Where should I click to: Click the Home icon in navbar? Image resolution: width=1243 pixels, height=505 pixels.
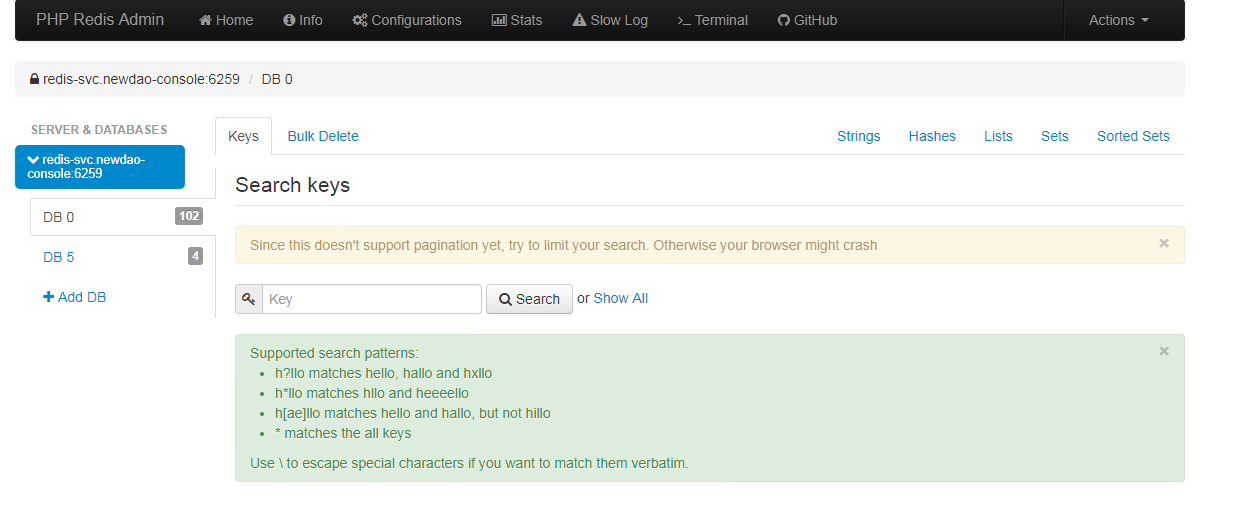coord(206,21)
